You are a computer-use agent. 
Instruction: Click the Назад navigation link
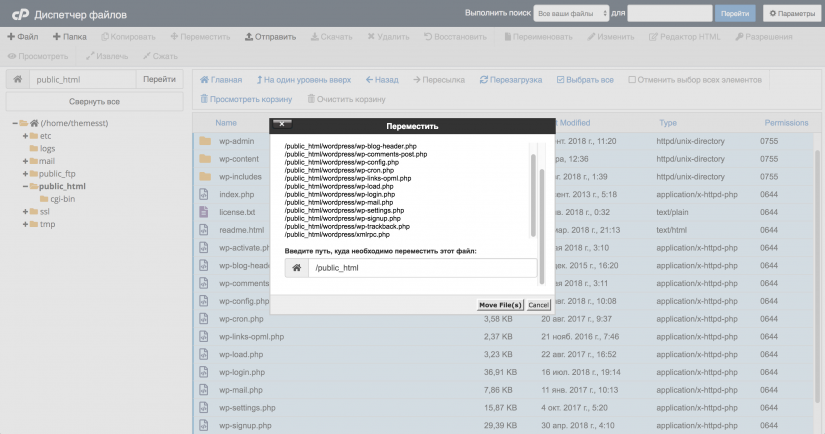[382, 80]
